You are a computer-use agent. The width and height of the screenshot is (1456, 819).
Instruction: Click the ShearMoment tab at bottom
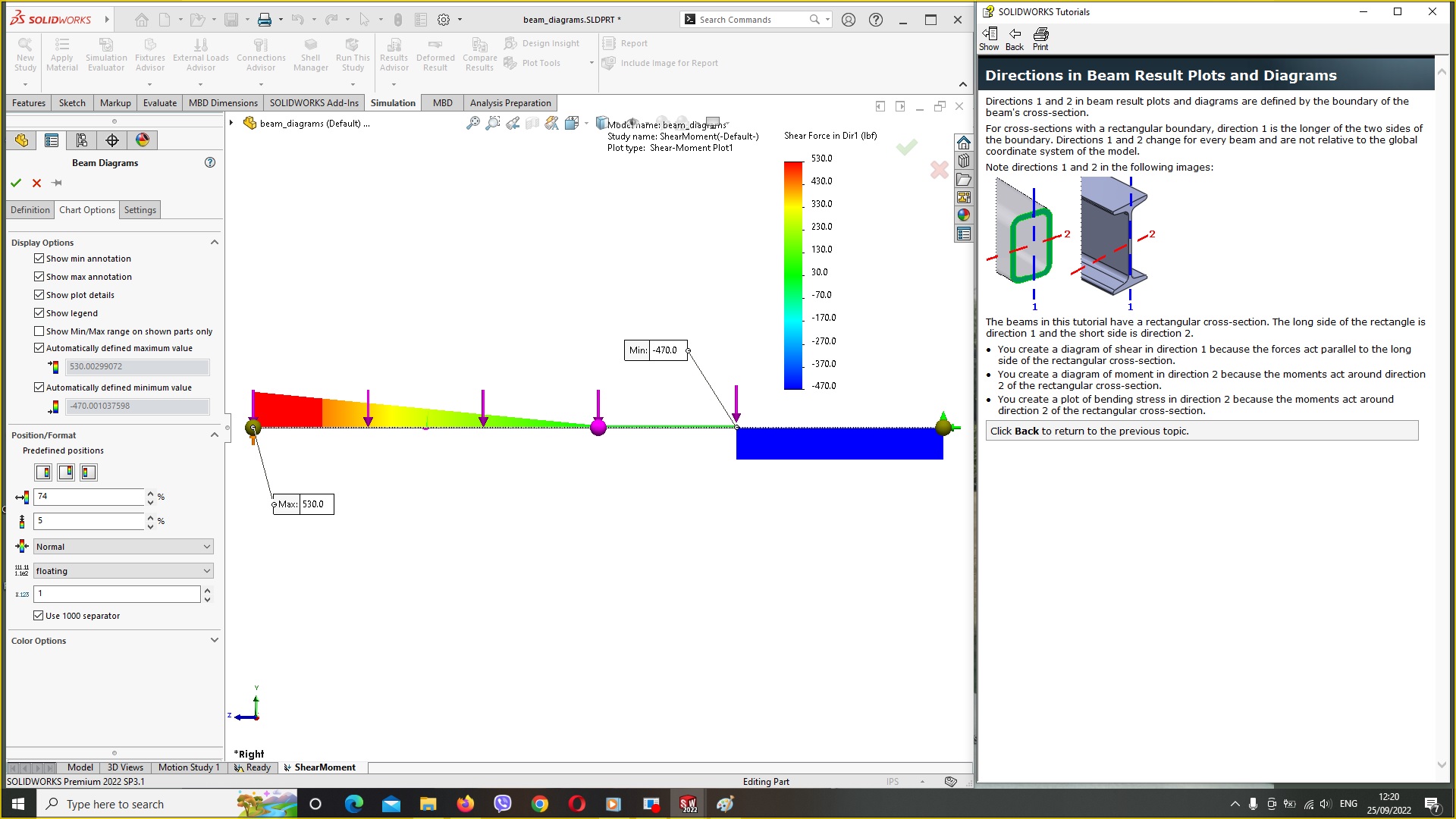324,767
